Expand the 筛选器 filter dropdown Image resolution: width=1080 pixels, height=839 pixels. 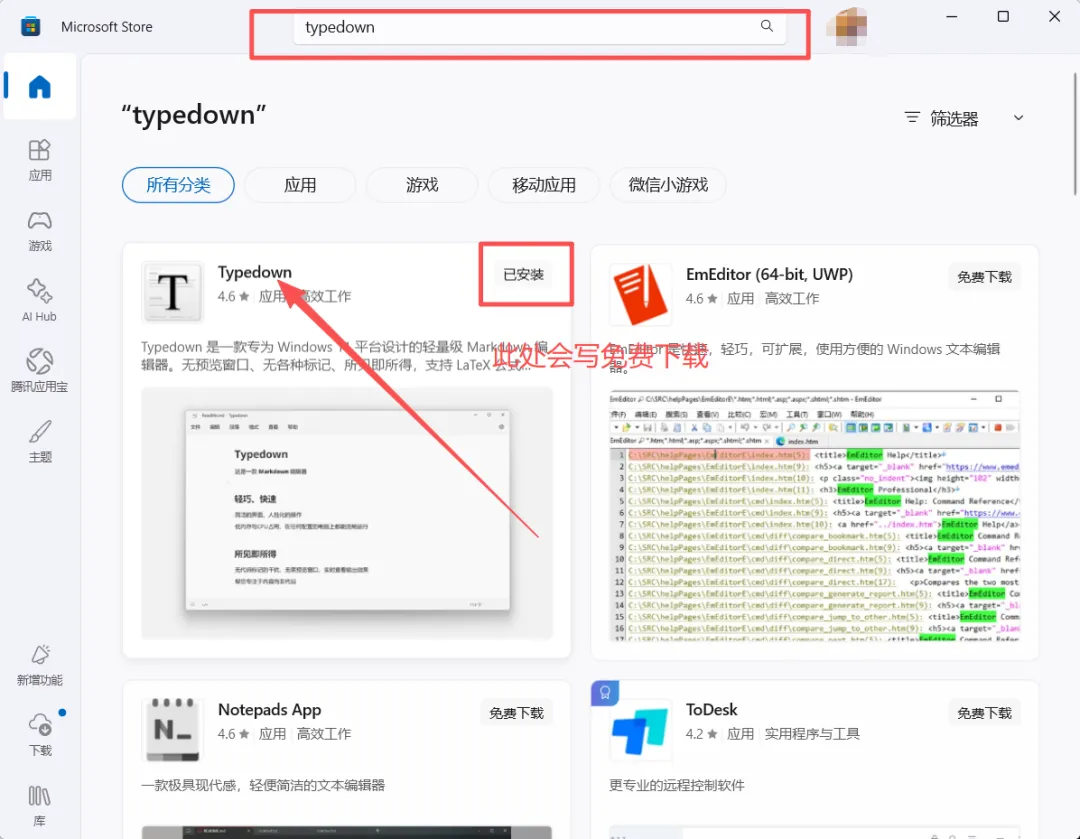coord(964,118)
